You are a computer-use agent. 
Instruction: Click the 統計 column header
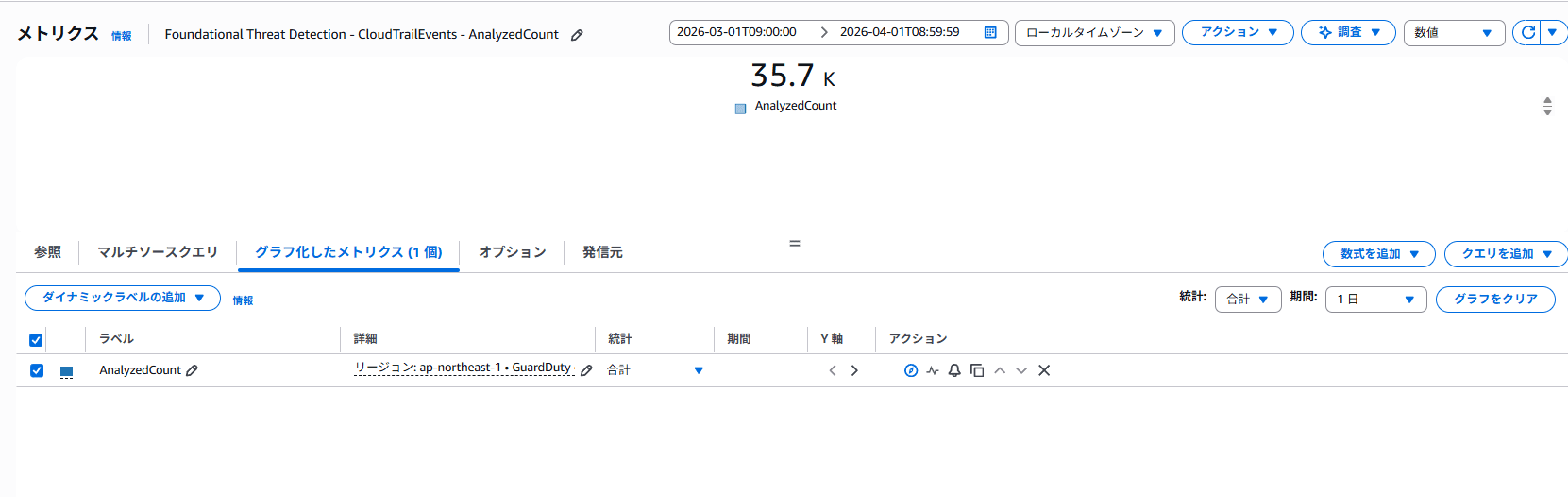(x=620, y=338)
